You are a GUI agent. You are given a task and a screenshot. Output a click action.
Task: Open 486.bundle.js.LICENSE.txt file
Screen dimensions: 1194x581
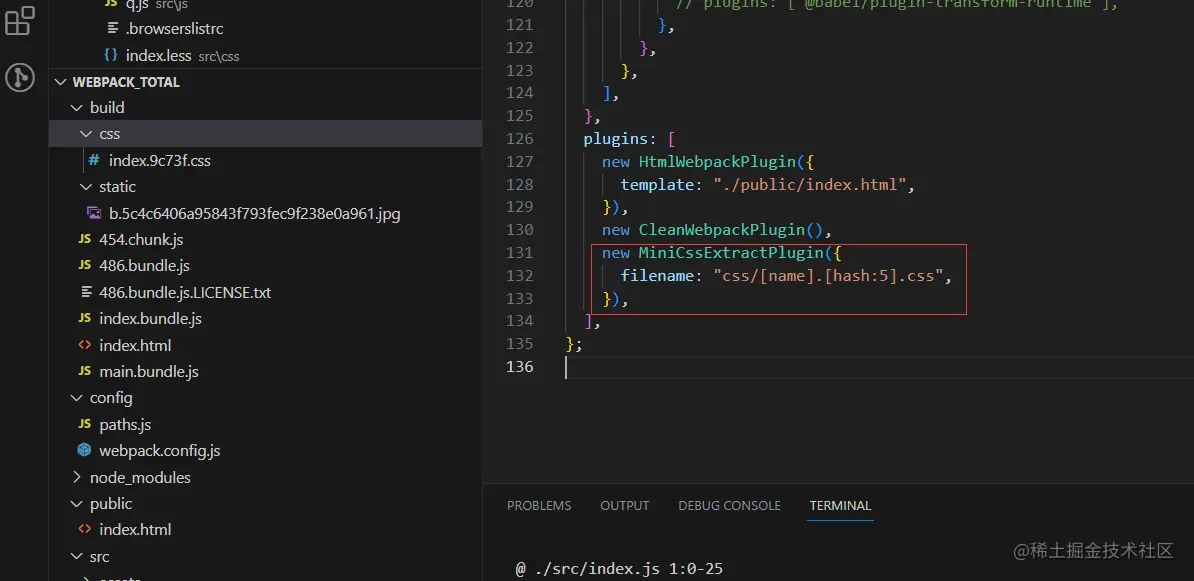(185, 292)
